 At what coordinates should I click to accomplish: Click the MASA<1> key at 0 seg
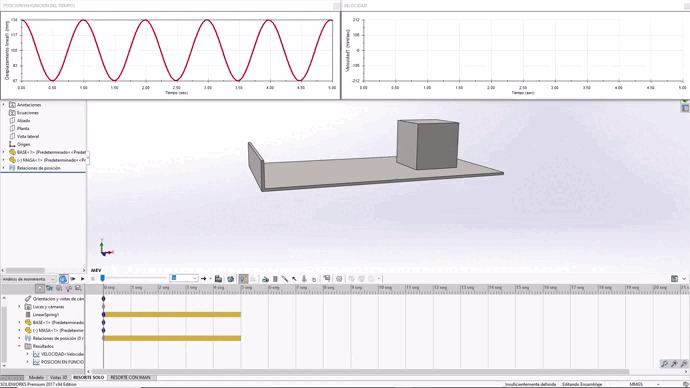coord(103,330)
